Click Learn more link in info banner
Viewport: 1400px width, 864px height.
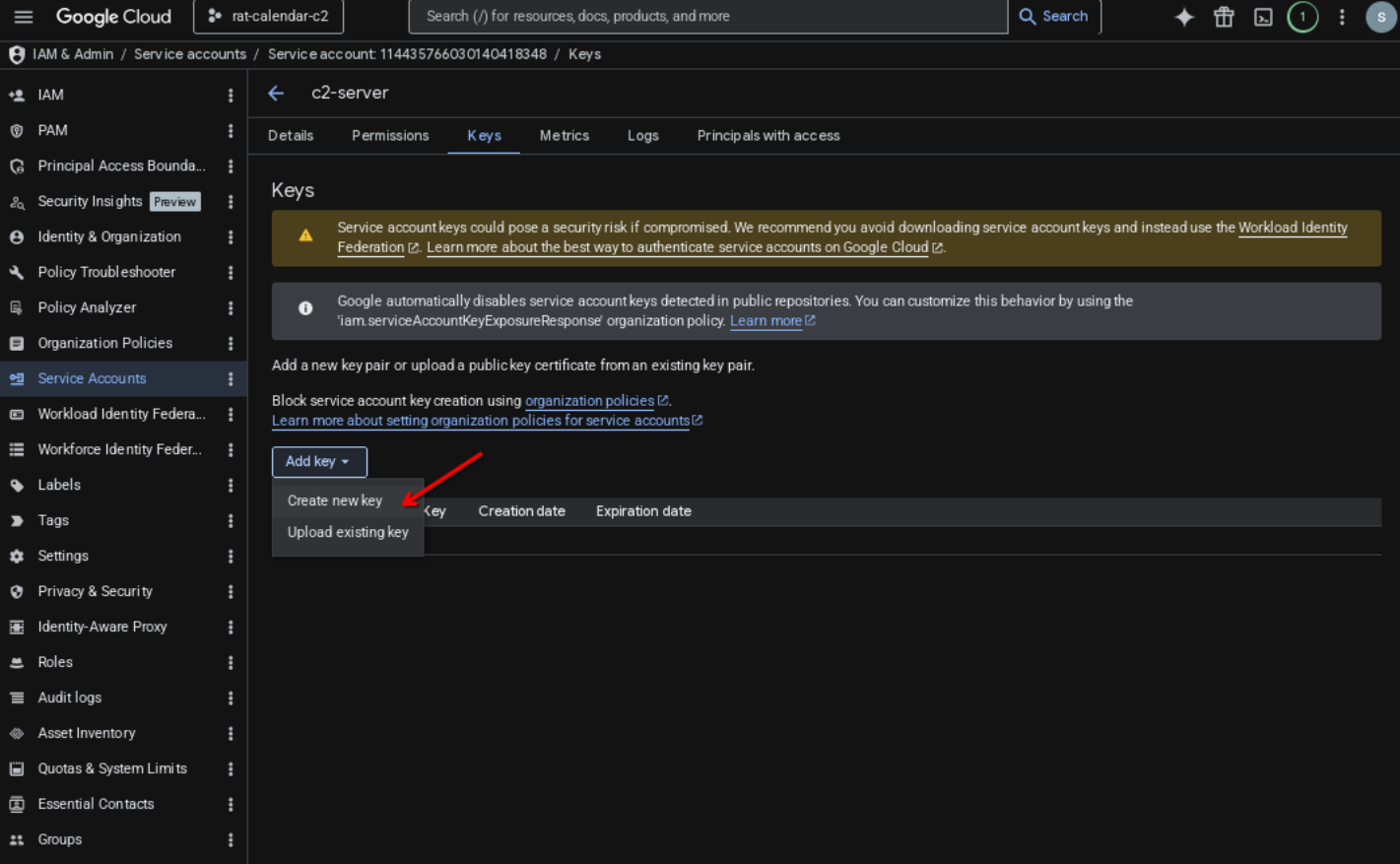[x=772, y=321]
